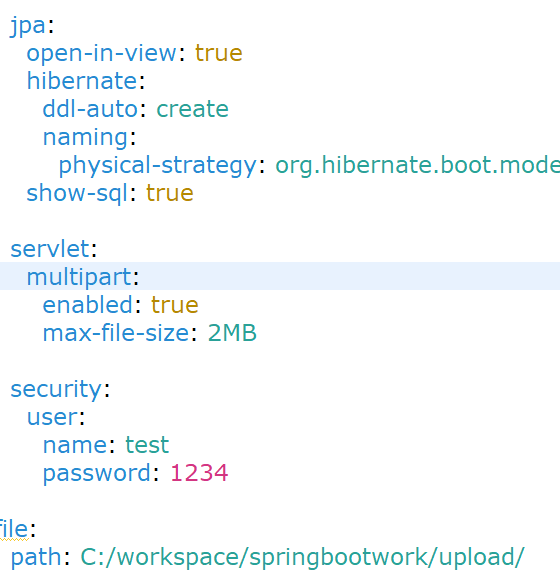Click the 'path' key
Screen dimensions: 560x581
pyautogui.click(x=36, y=558)
